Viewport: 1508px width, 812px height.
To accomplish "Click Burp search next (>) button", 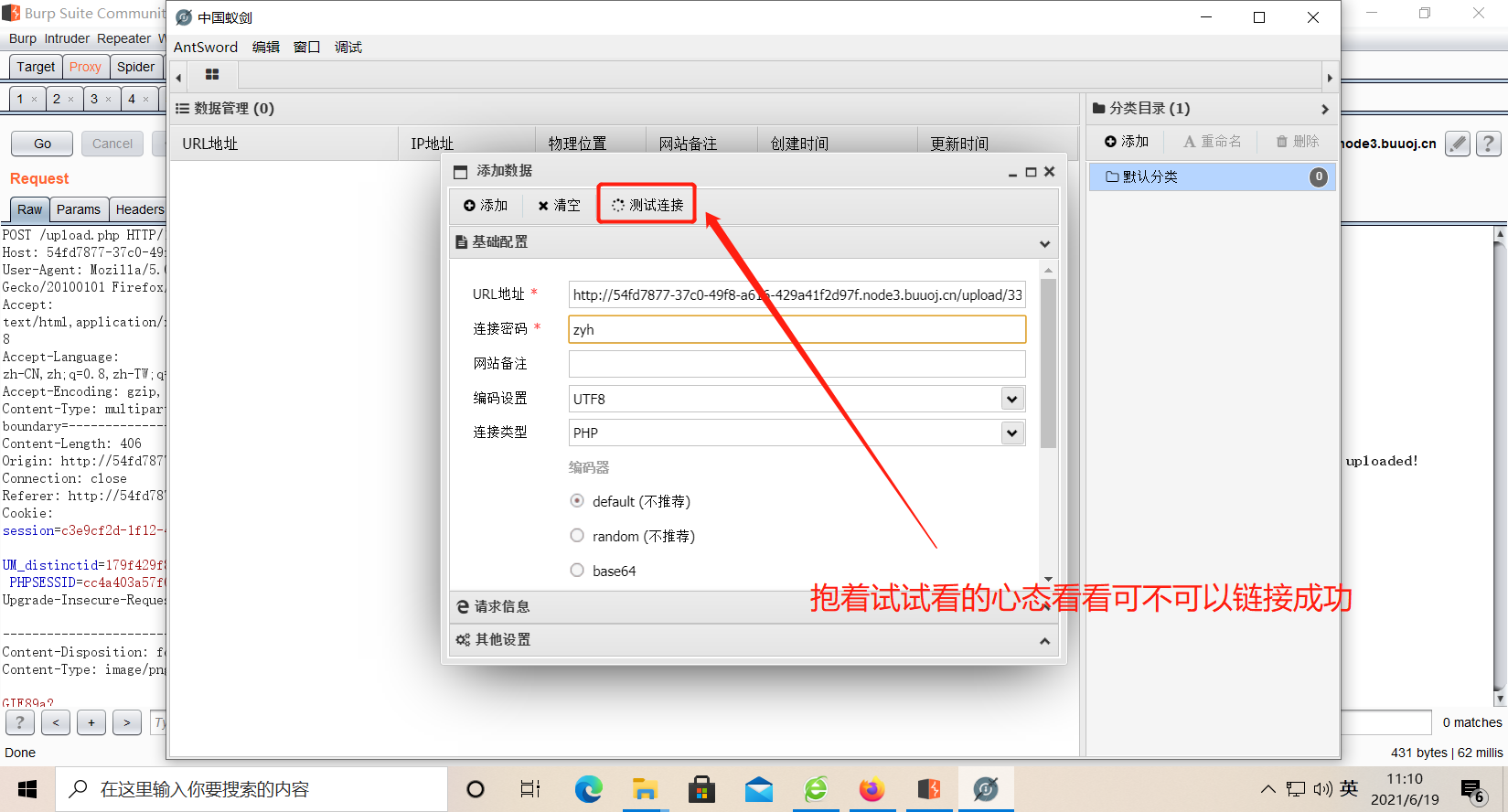I will pyautogui.click(x=127, y=722).
